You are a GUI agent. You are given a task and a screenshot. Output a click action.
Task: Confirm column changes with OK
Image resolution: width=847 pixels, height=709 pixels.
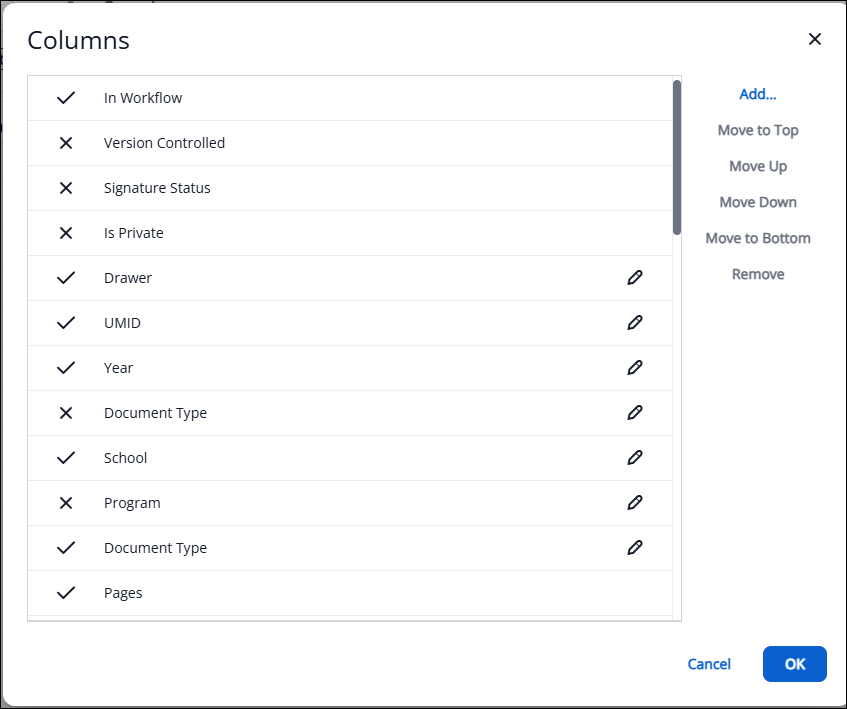(x=795, y=664)
